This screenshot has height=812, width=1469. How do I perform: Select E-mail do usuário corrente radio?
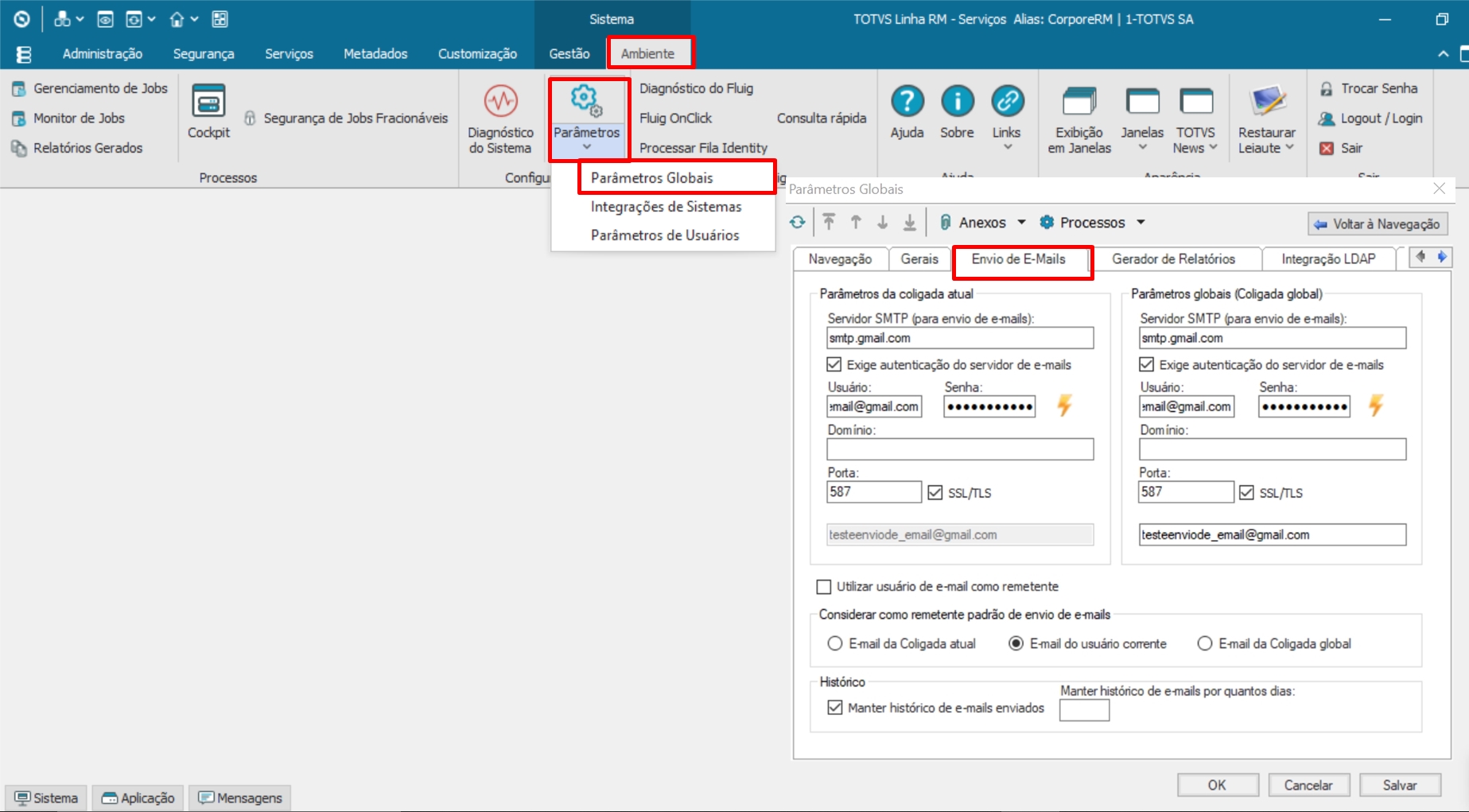(x=1016, y=643)
